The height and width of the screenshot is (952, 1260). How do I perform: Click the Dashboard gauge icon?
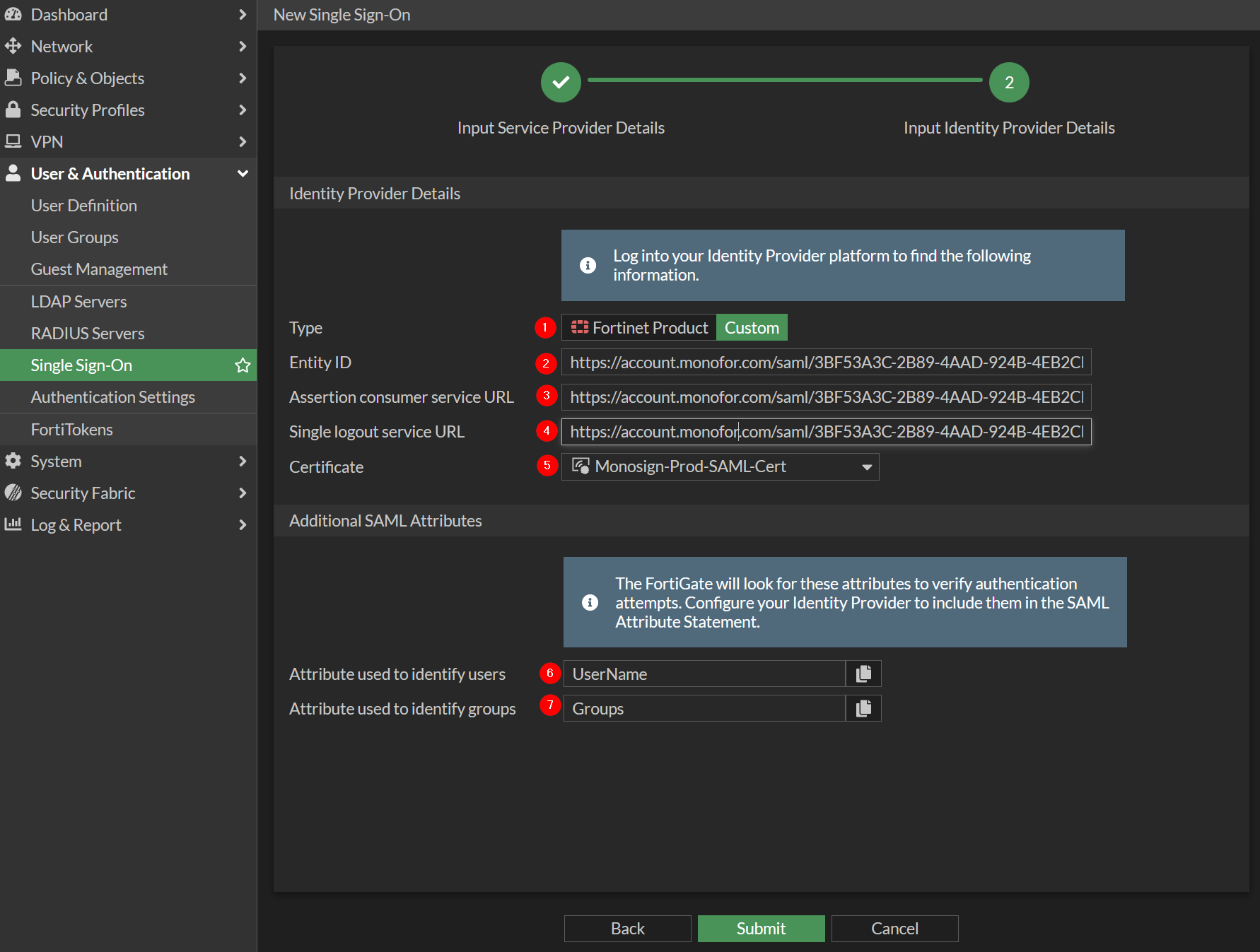click(13, 15)
